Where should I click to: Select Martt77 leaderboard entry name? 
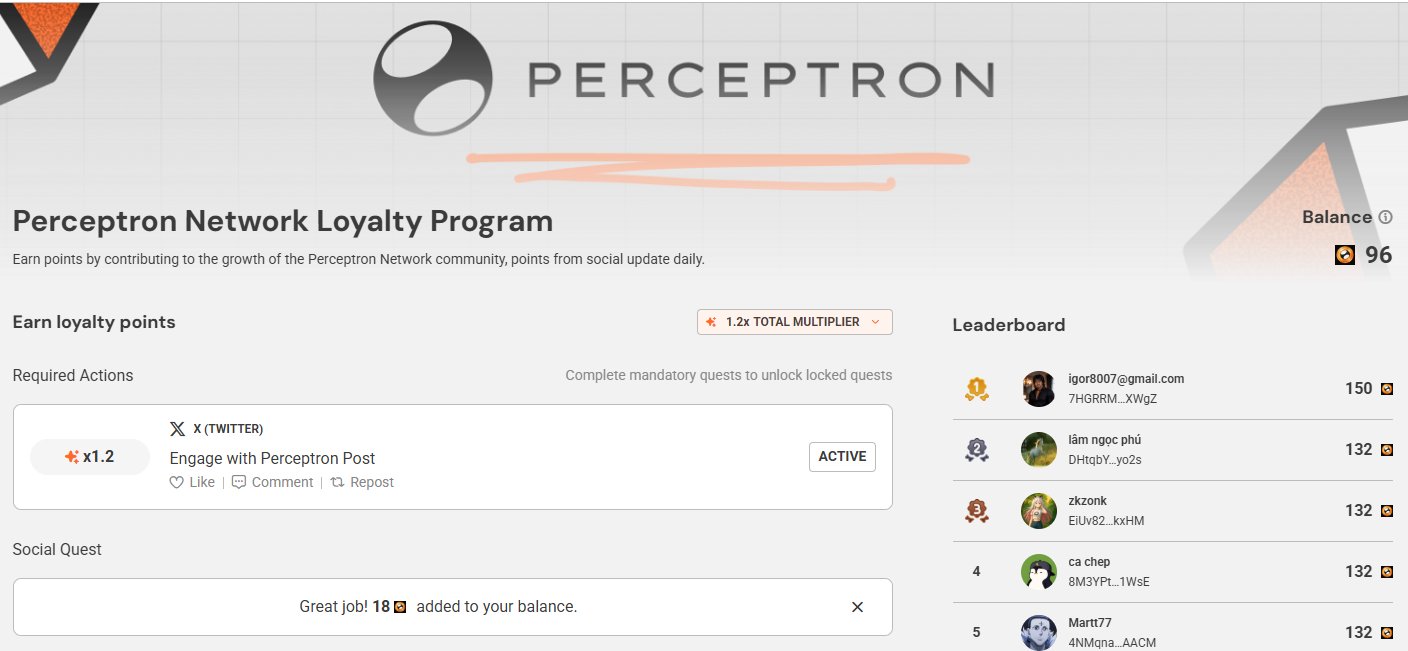[1089, 623]
